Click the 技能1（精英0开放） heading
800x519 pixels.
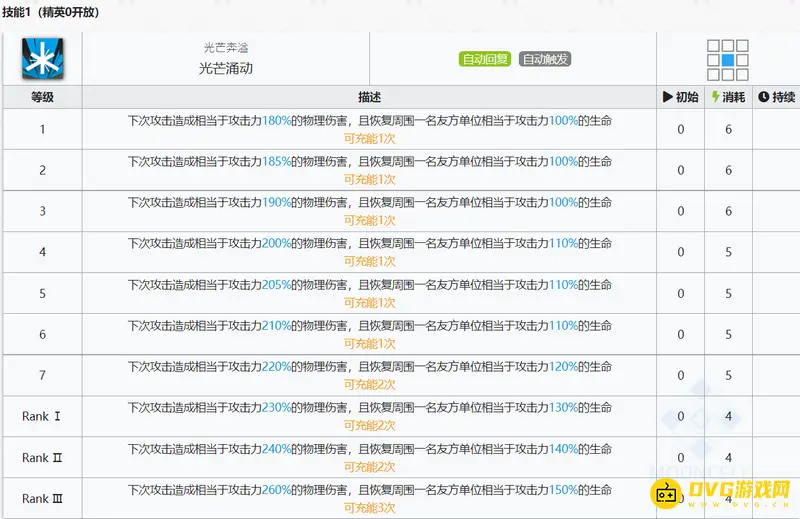51,12
